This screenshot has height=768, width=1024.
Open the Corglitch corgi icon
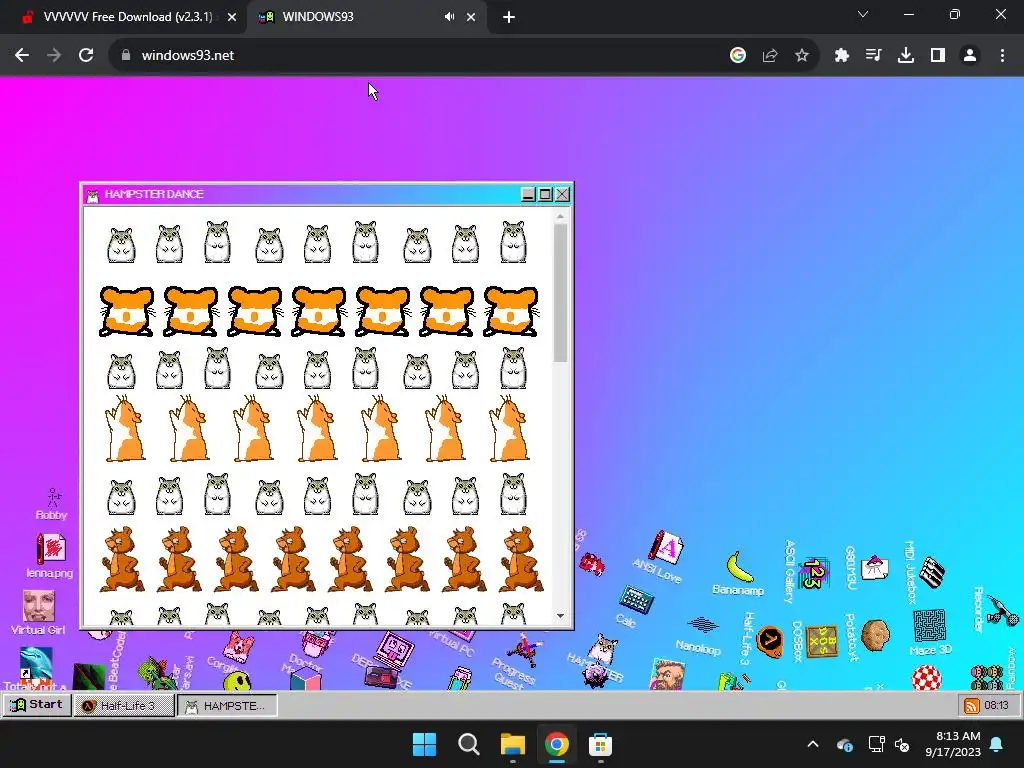point(238,645)
